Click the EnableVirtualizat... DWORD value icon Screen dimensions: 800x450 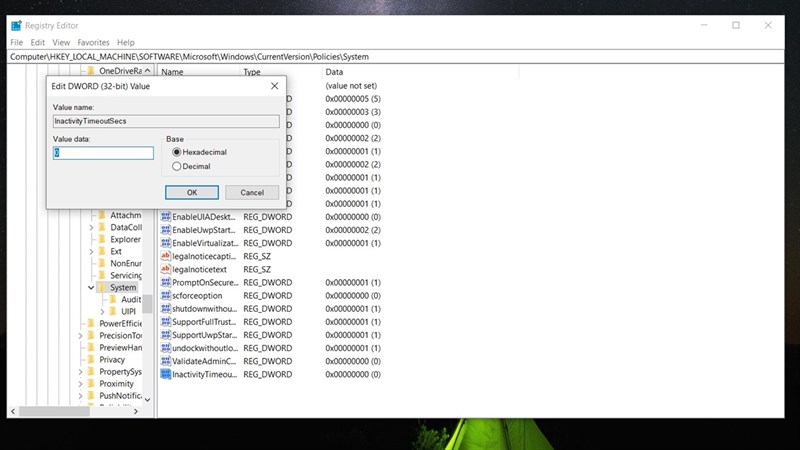[165, 243]
